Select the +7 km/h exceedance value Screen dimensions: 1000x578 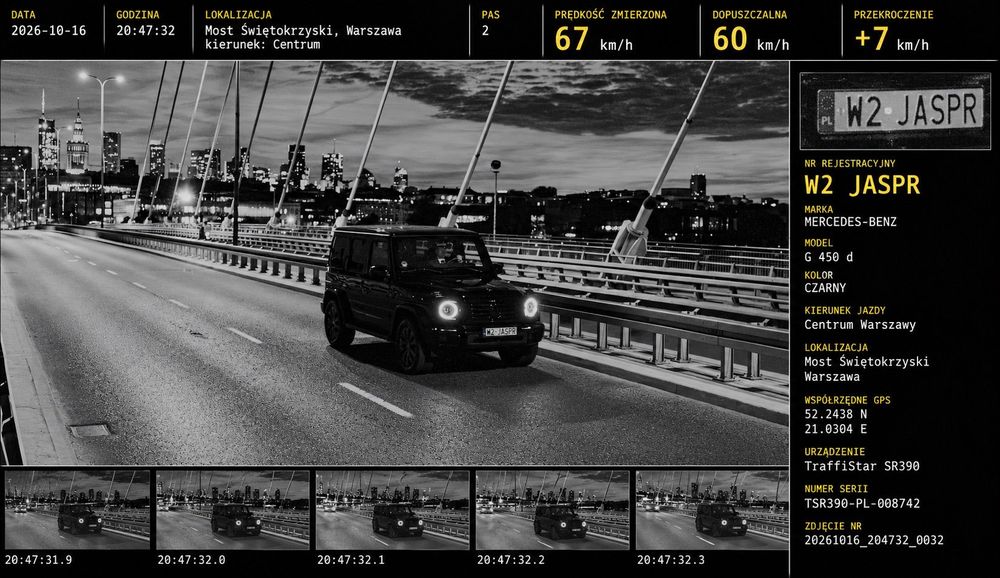[x=892, y=40]
